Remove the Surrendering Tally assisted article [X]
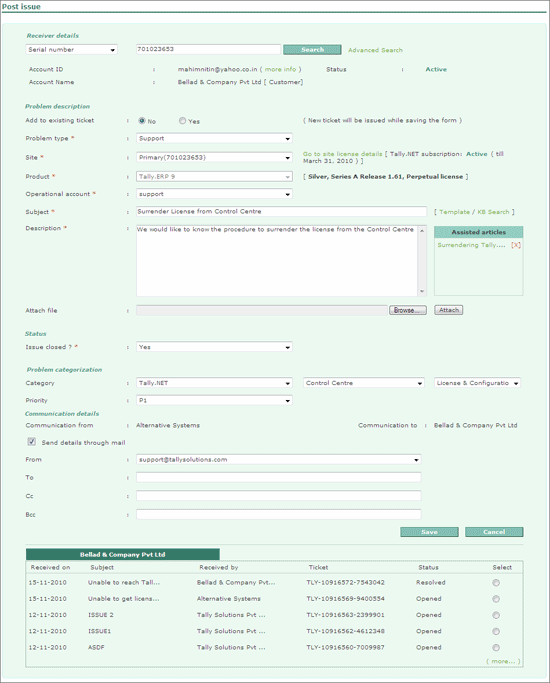 516,245
